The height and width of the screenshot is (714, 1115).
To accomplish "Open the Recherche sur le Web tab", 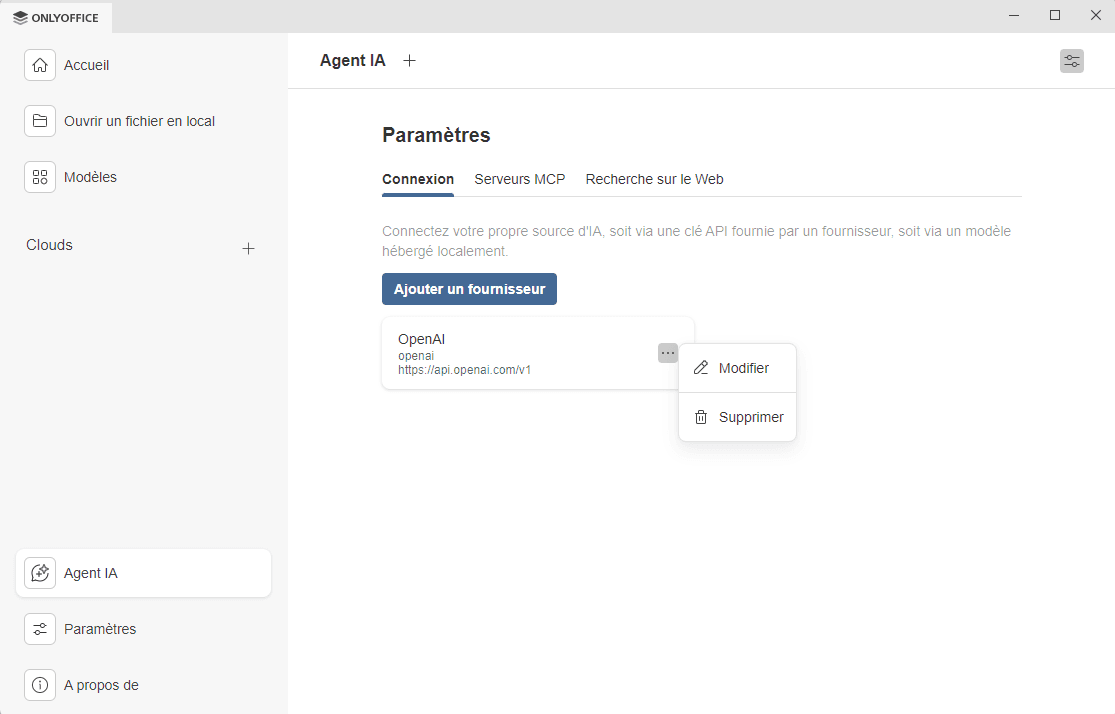I will pos(654,179).
